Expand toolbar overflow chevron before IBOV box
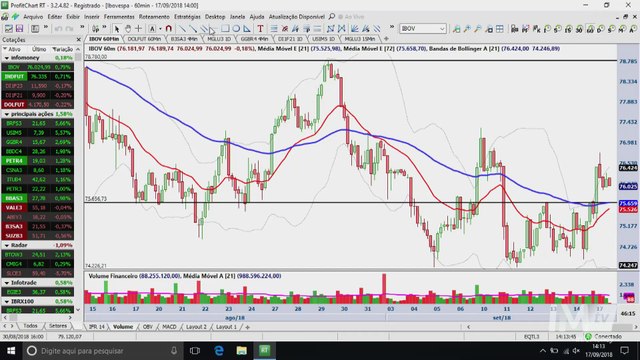The height and width of the screenshot is (360, 640). coord(392,27)
